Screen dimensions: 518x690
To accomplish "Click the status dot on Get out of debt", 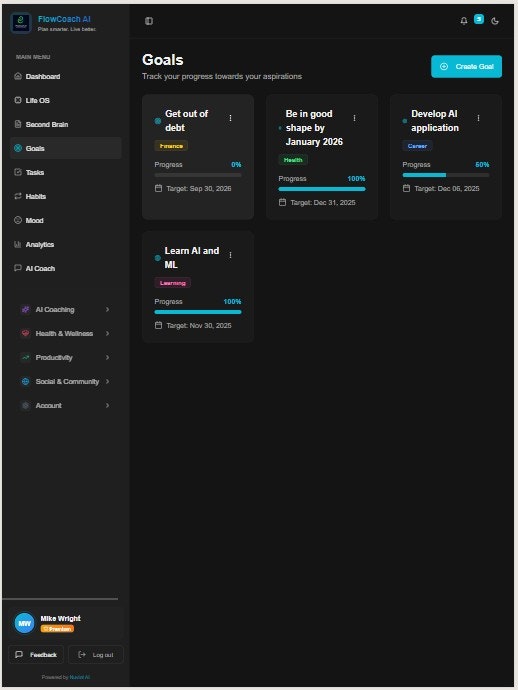I will point(158,121).
